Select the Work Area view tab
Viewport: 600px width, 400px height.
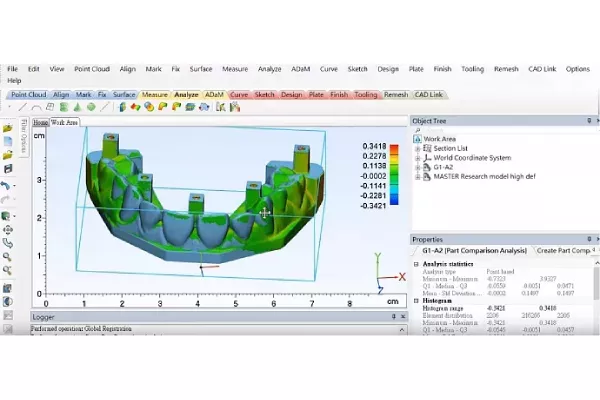click(65, 122)
